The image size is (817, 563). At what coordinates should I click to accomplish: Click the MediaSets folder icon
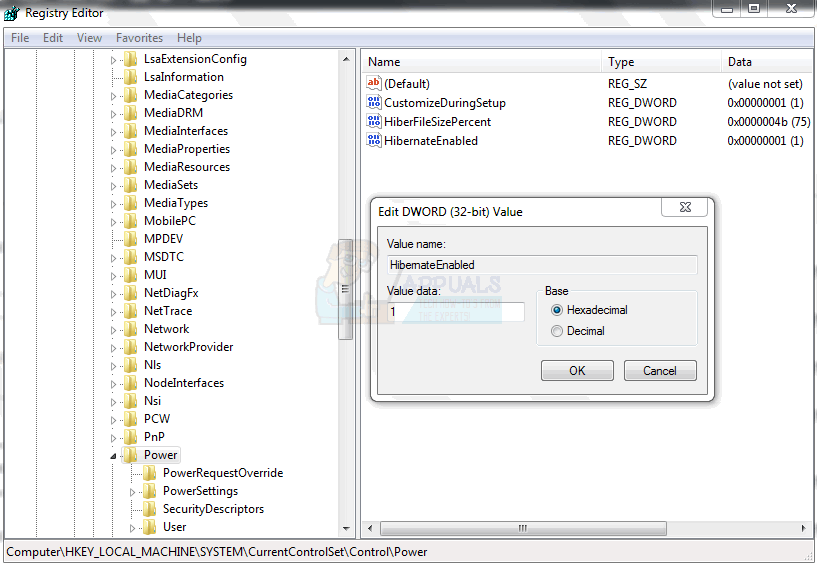point(130,185)
